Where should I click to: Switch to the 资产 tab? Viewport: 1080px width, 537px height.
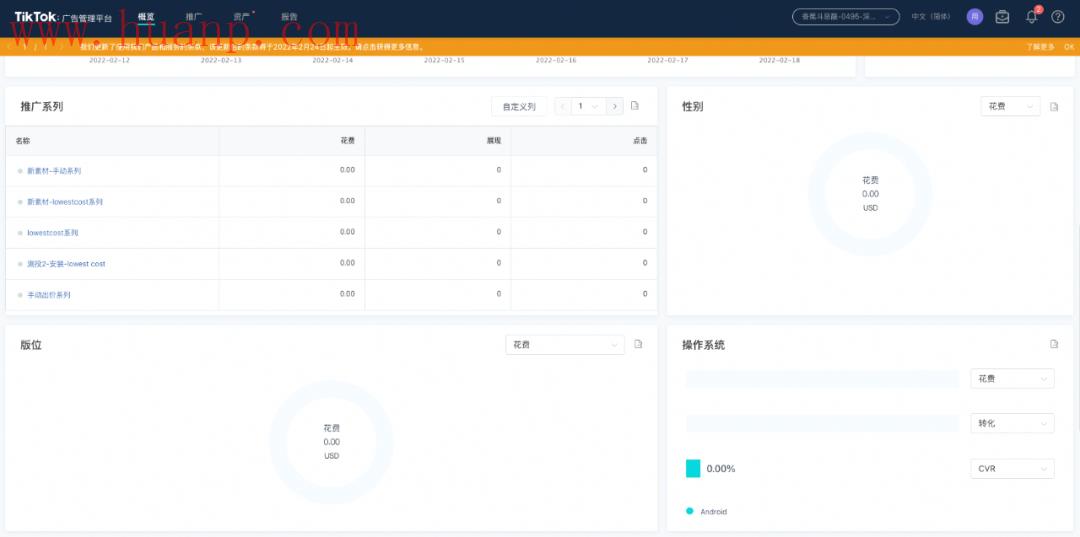[x=242, y=17]
